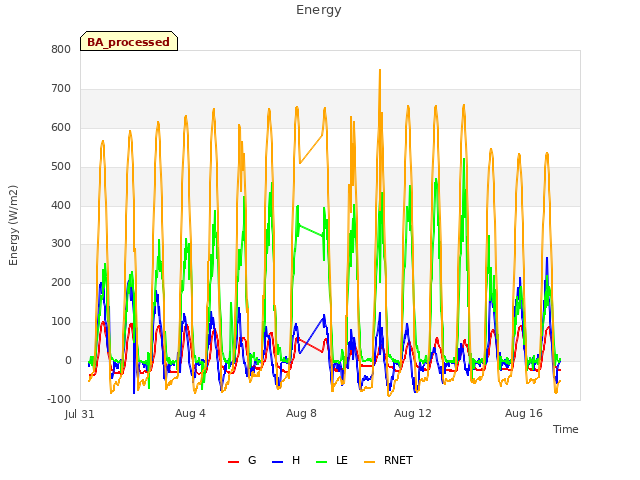Click the 800 y-axis tick label
This screenshot has width=640, height=480.
click(61, 49)
